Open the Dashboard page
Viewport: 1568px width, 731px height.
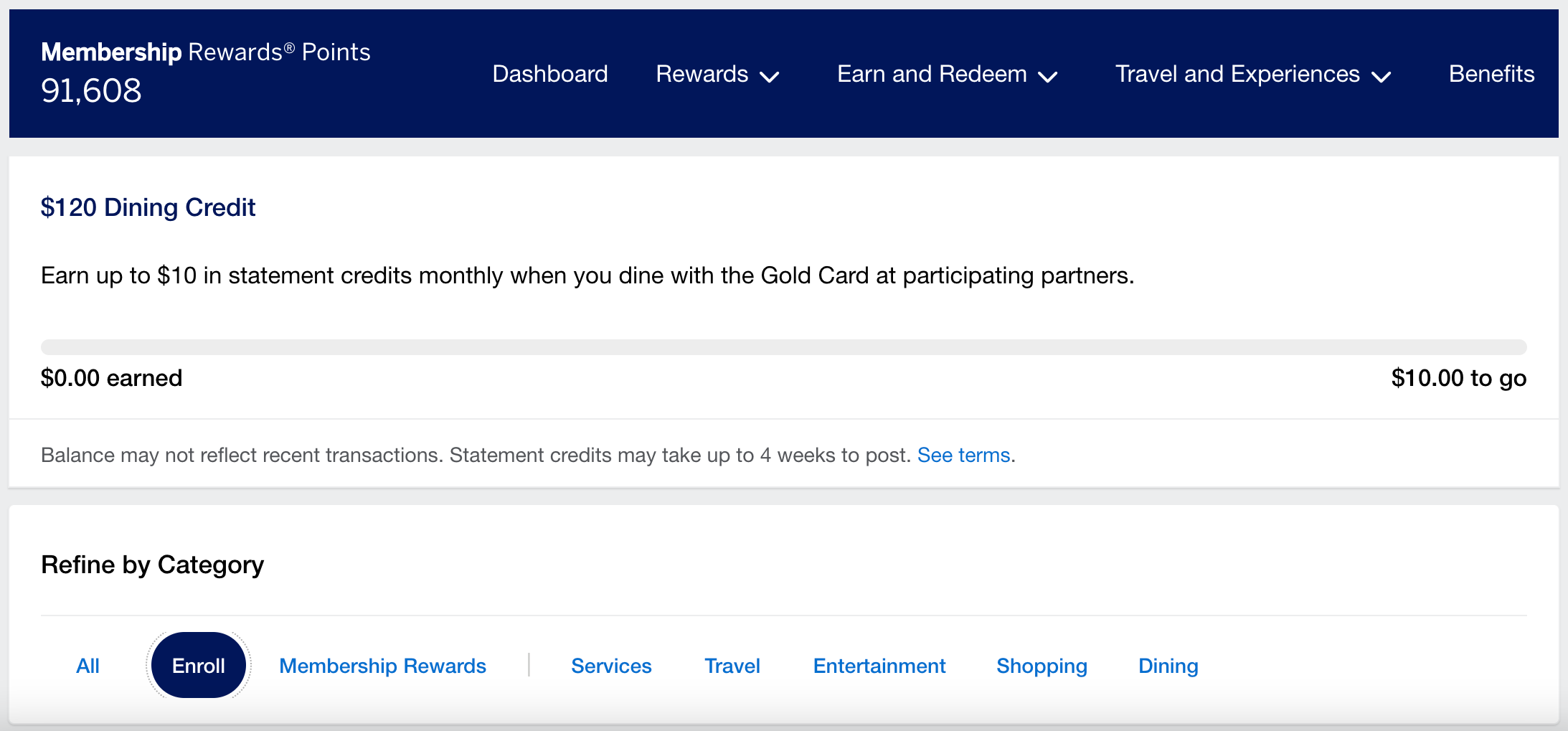[550, 74]
